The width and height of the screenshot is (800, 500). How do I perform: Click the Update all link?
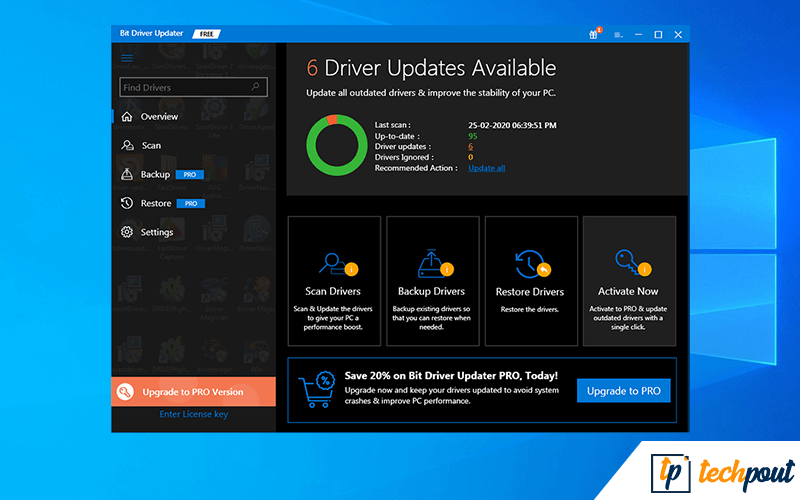tap(486, 168)
